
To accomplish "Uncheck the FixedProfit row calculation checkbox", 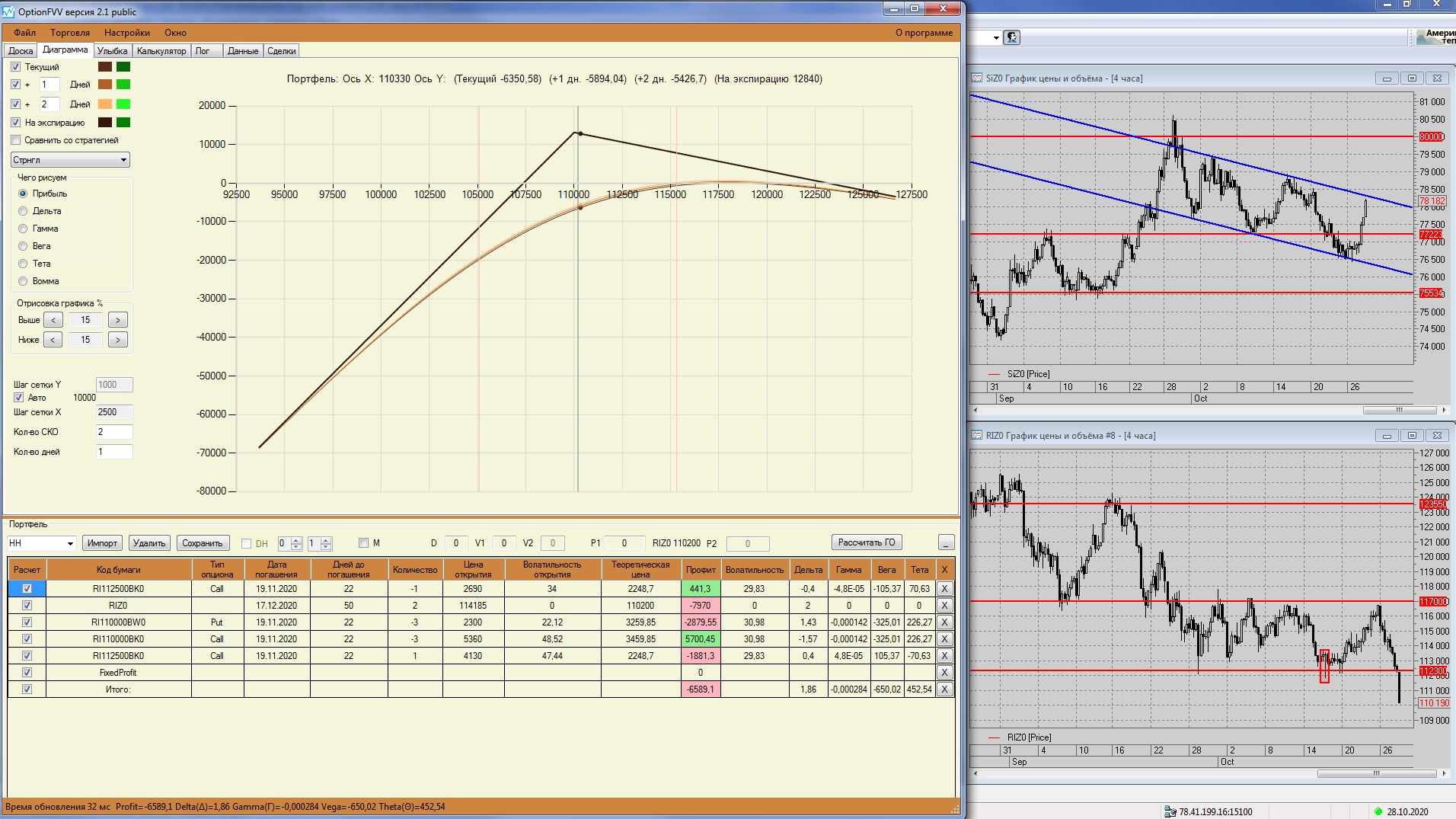I will [27, 673].
